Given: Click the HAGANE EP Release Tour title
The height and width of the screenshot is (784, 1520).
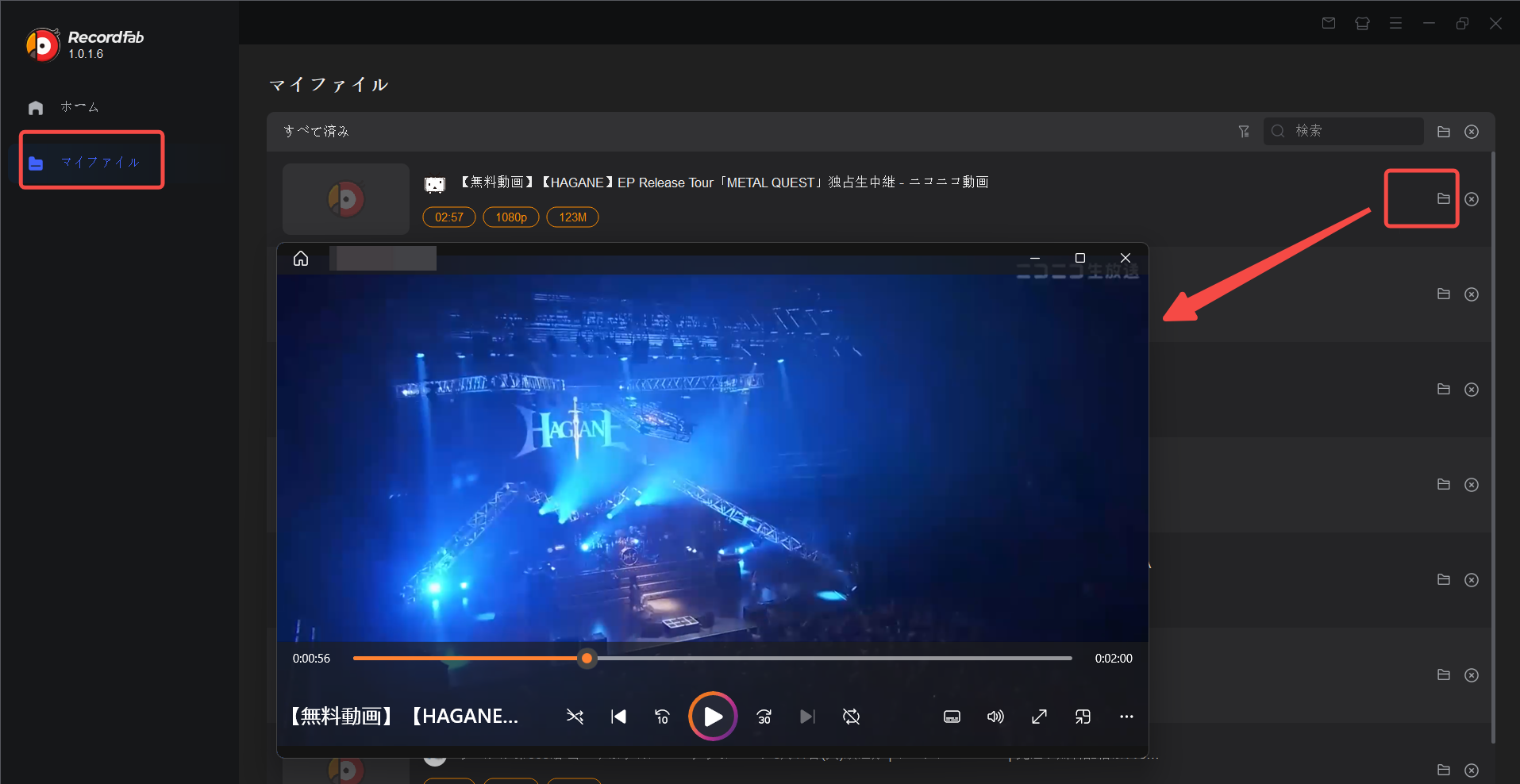Looking at the screenshot, I should (x=724, y=183).
